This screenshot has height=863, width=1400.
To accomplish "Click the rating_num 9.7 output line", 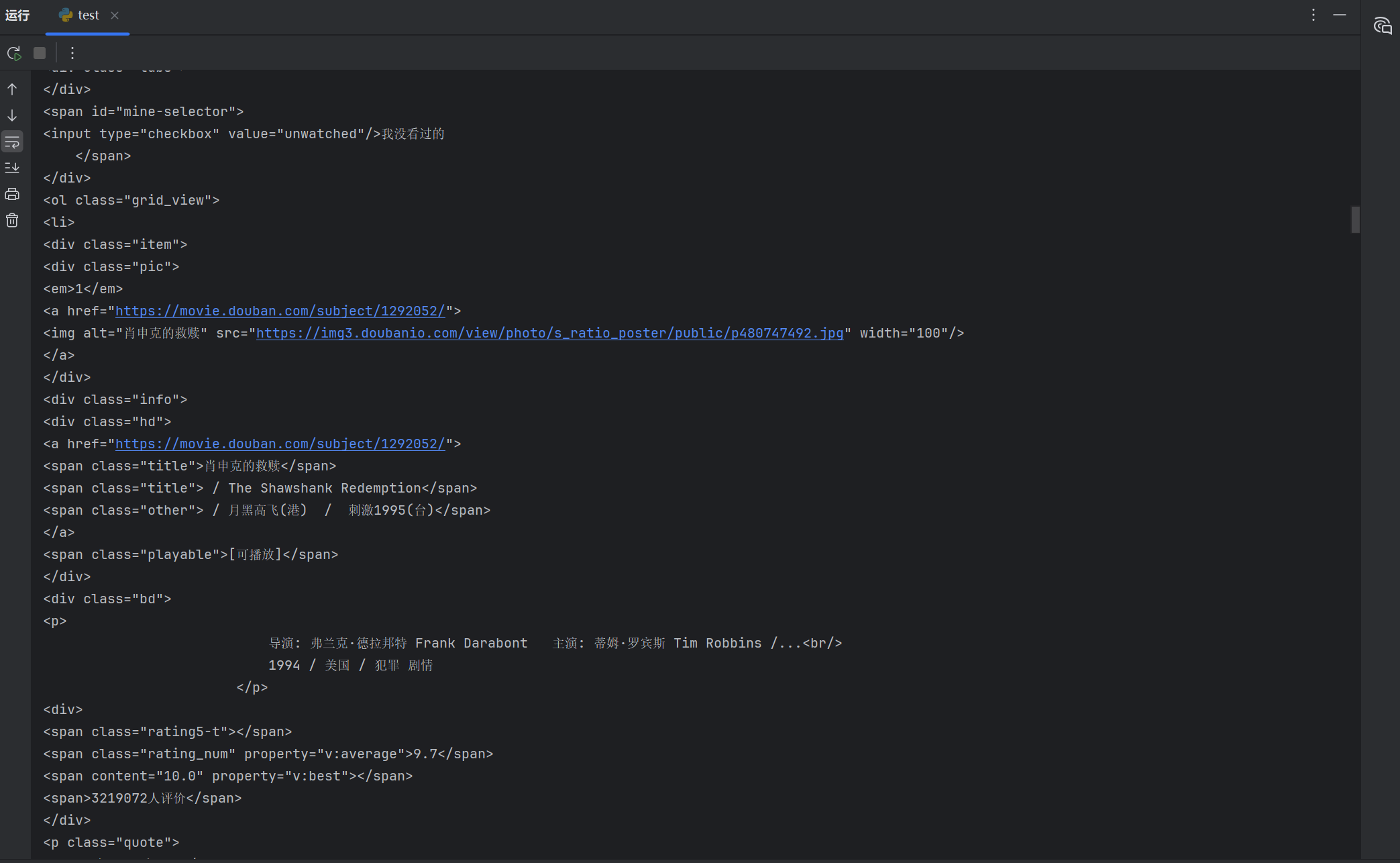I will [x=268, y=754].
